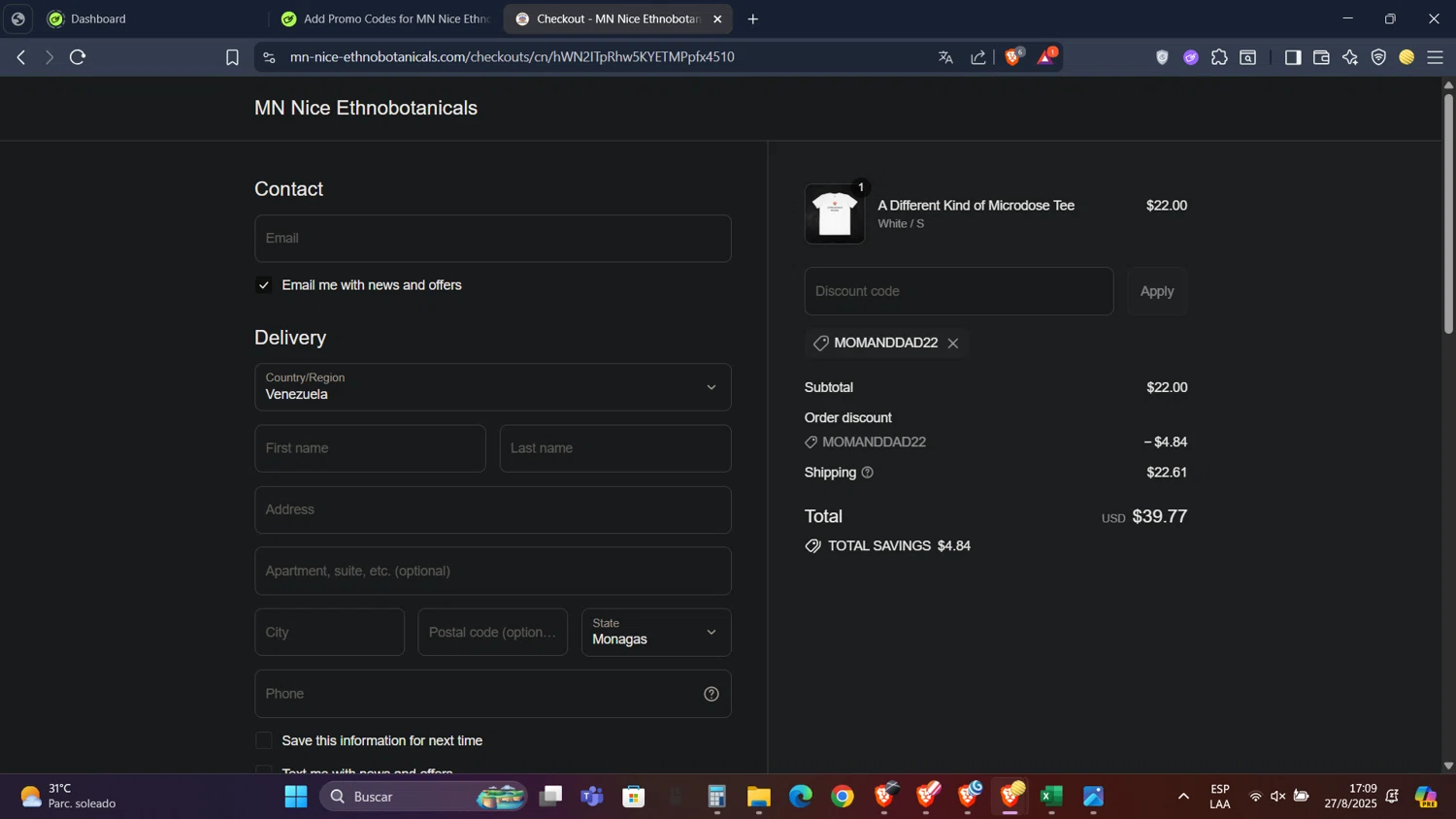Screen dimensions: 1456x819
Task: Open the grey shield extension icon
Action: point(1162,57)
